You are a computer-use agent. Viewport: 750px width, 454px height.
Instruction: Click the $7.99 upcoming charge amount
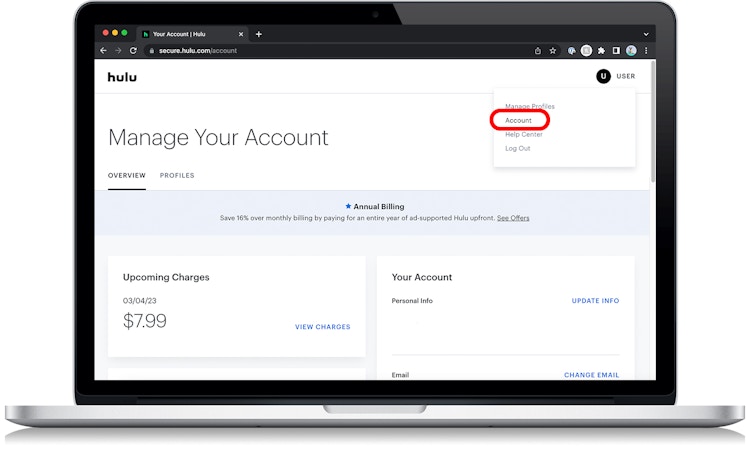(x=144, y=321)
